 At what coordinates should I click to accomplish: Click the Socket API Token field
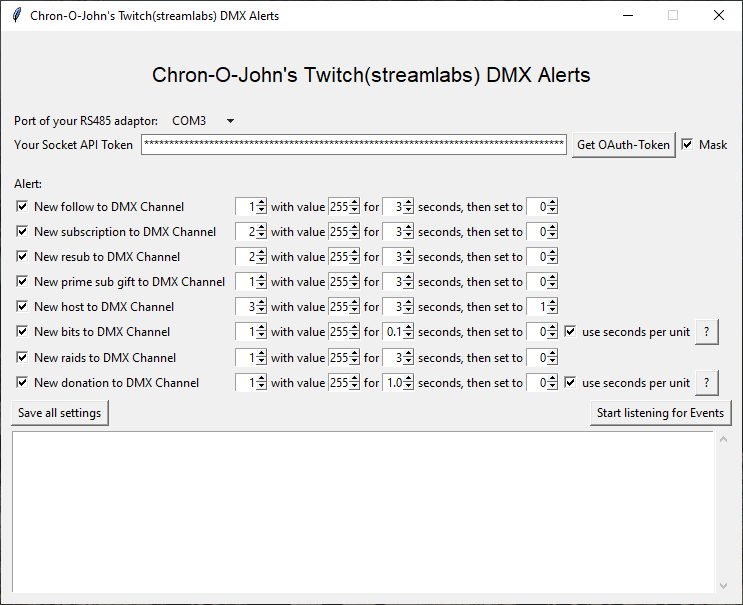353,144
